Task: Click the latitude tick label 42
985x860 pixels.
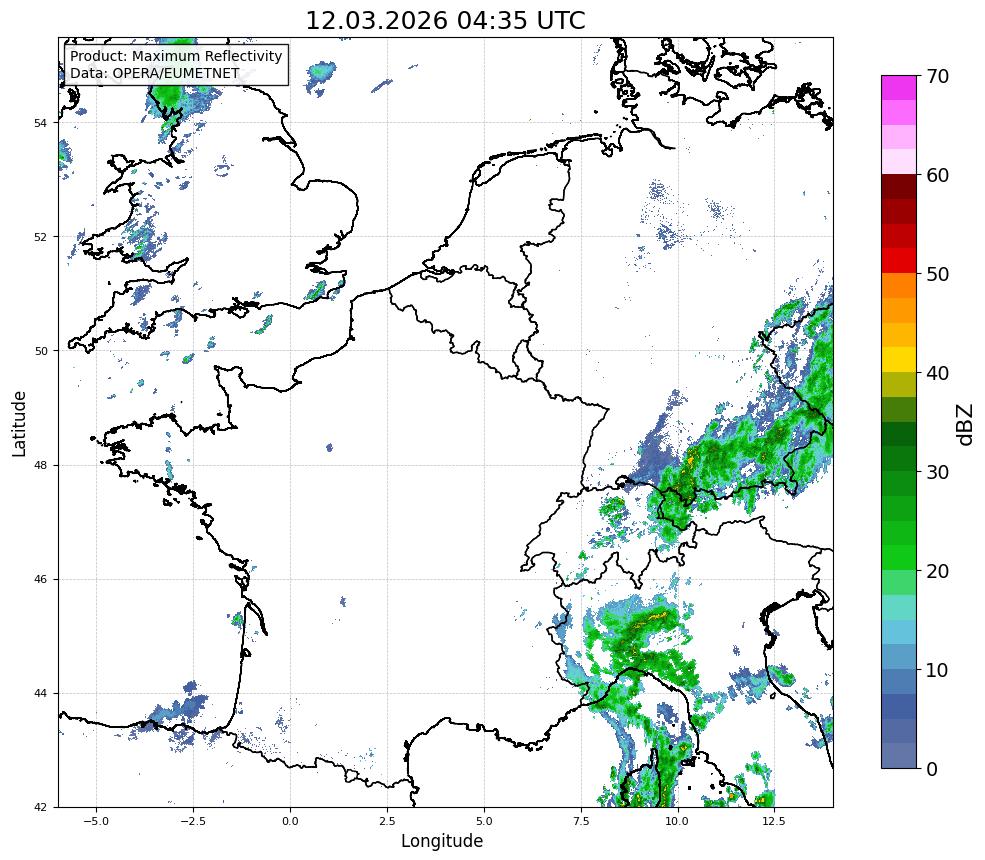Action: point(40,807)
